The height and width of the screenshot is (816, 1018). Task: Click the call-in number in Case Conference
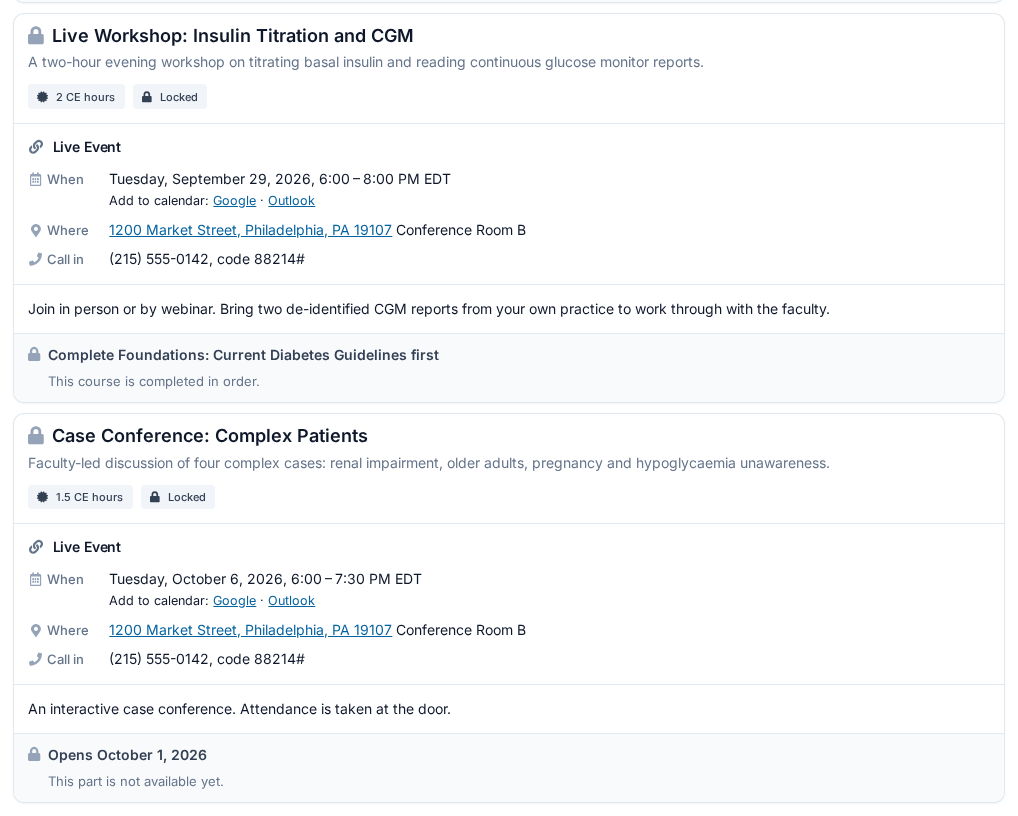(x=206, y=660)
